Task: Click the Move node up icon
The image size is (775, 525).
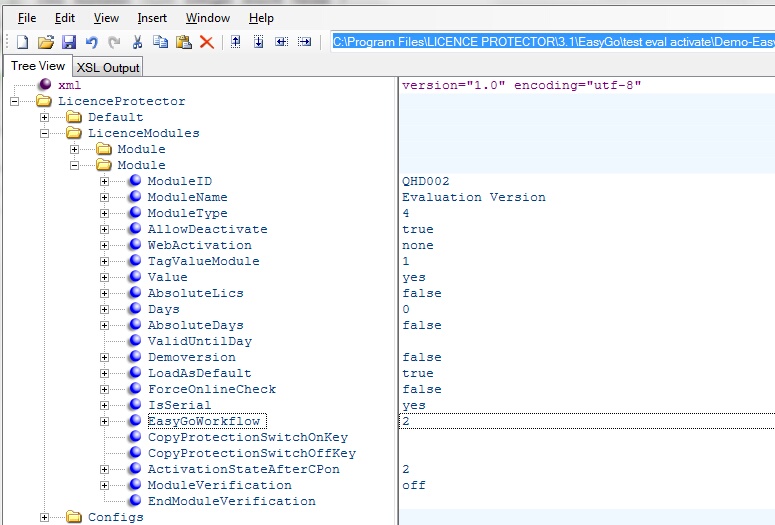Action: 236,42
